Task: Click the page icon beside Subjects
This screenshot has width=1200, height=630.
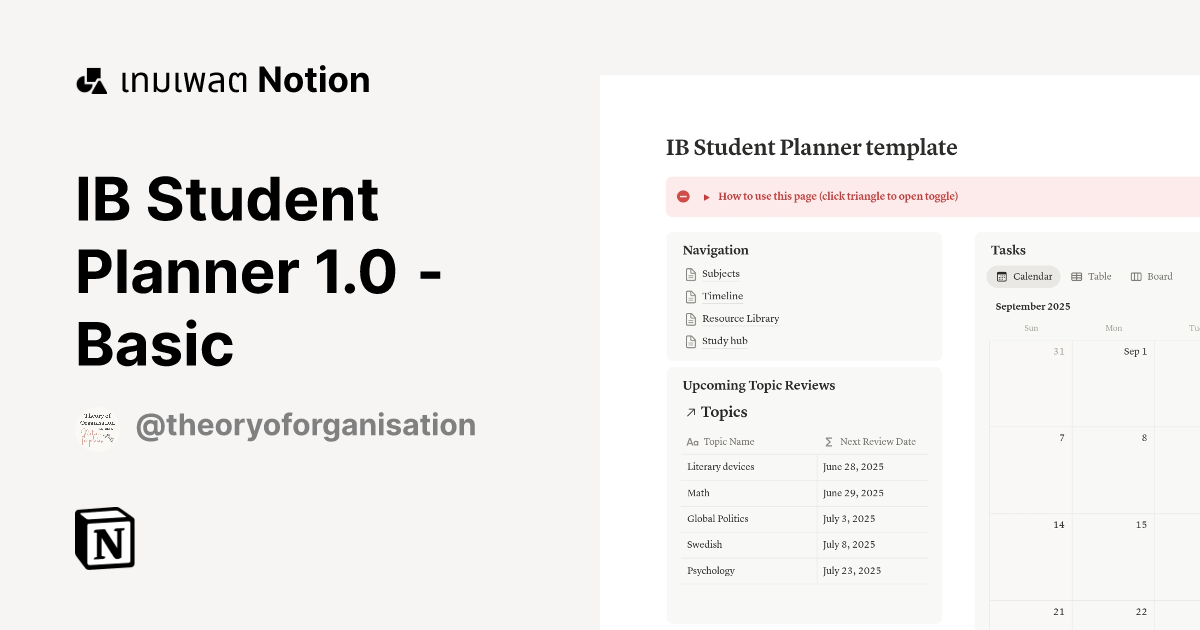Action: pyautogui.click(x=691, y=273)
